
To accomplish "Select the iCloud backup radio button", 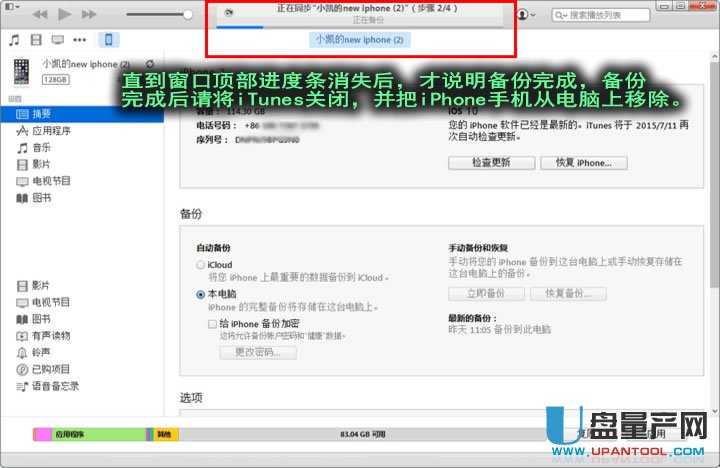I will click(x=200, y=265).
